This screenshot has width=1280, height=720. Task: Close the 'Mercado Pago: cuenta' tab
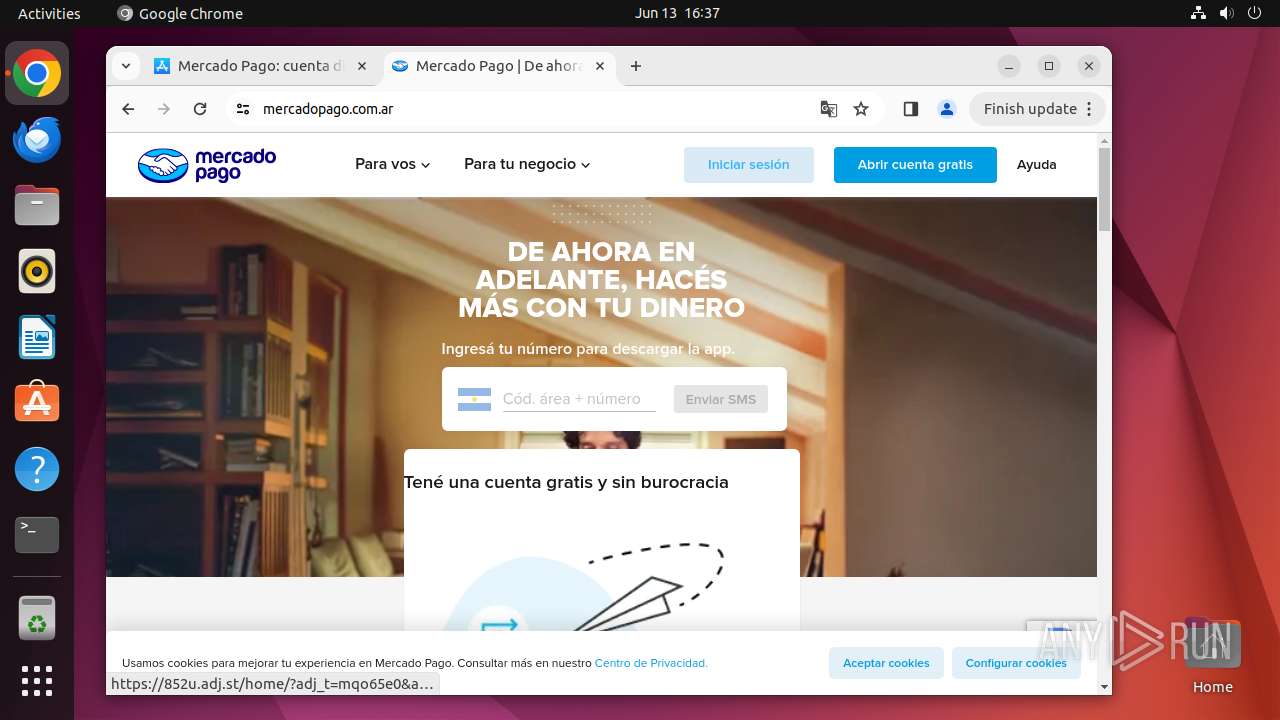362,66
